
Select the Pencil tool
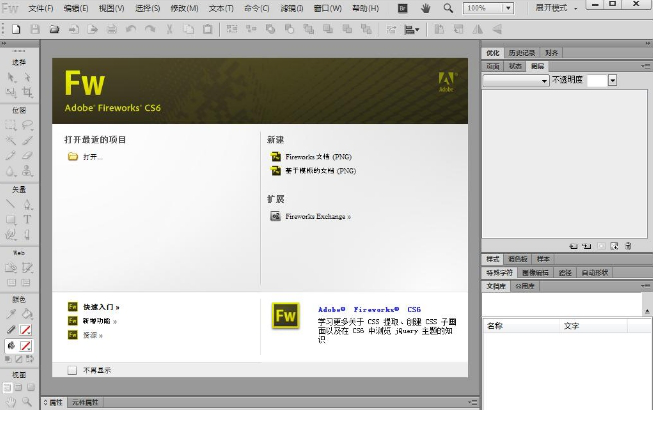coord(11,156)
